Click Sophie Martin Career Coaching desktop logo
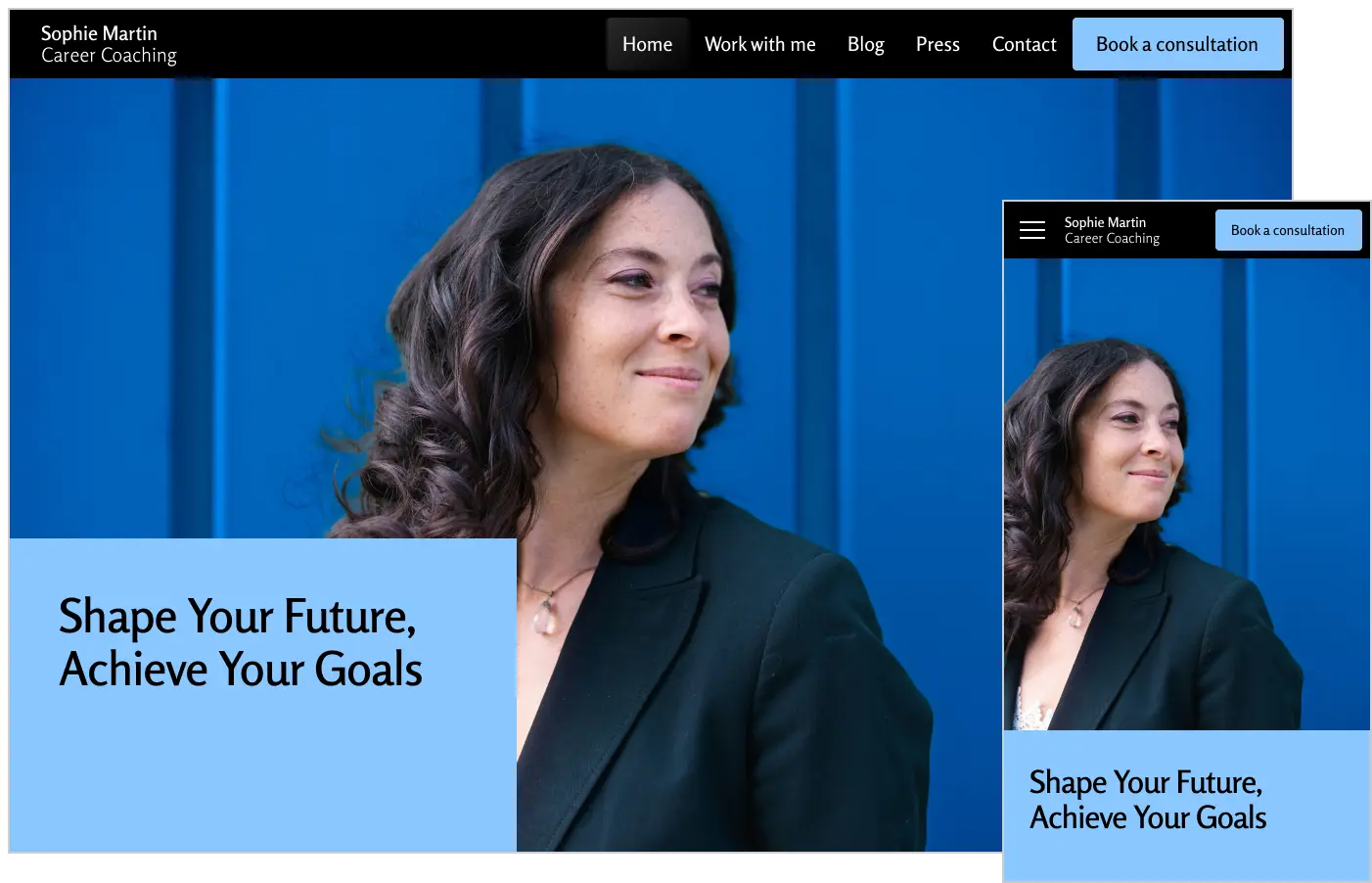 point(109,44)
